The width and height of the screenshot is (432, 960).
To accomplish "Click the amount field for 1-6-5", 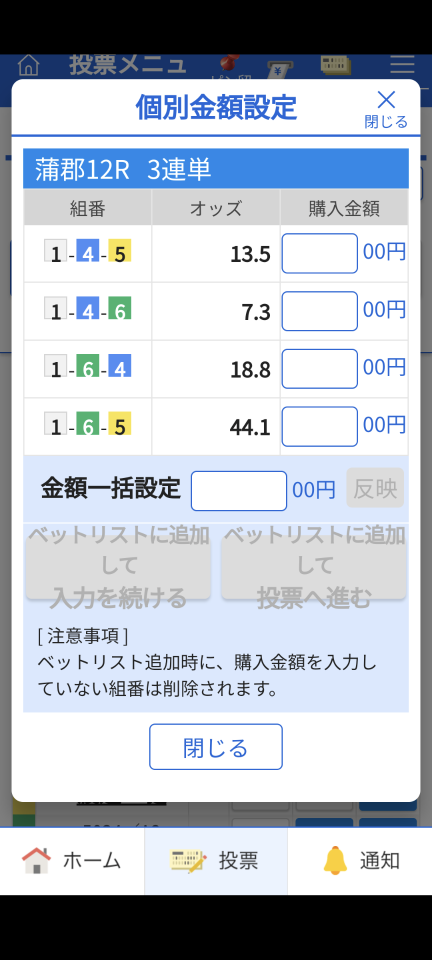I will [x=319, y=427].
